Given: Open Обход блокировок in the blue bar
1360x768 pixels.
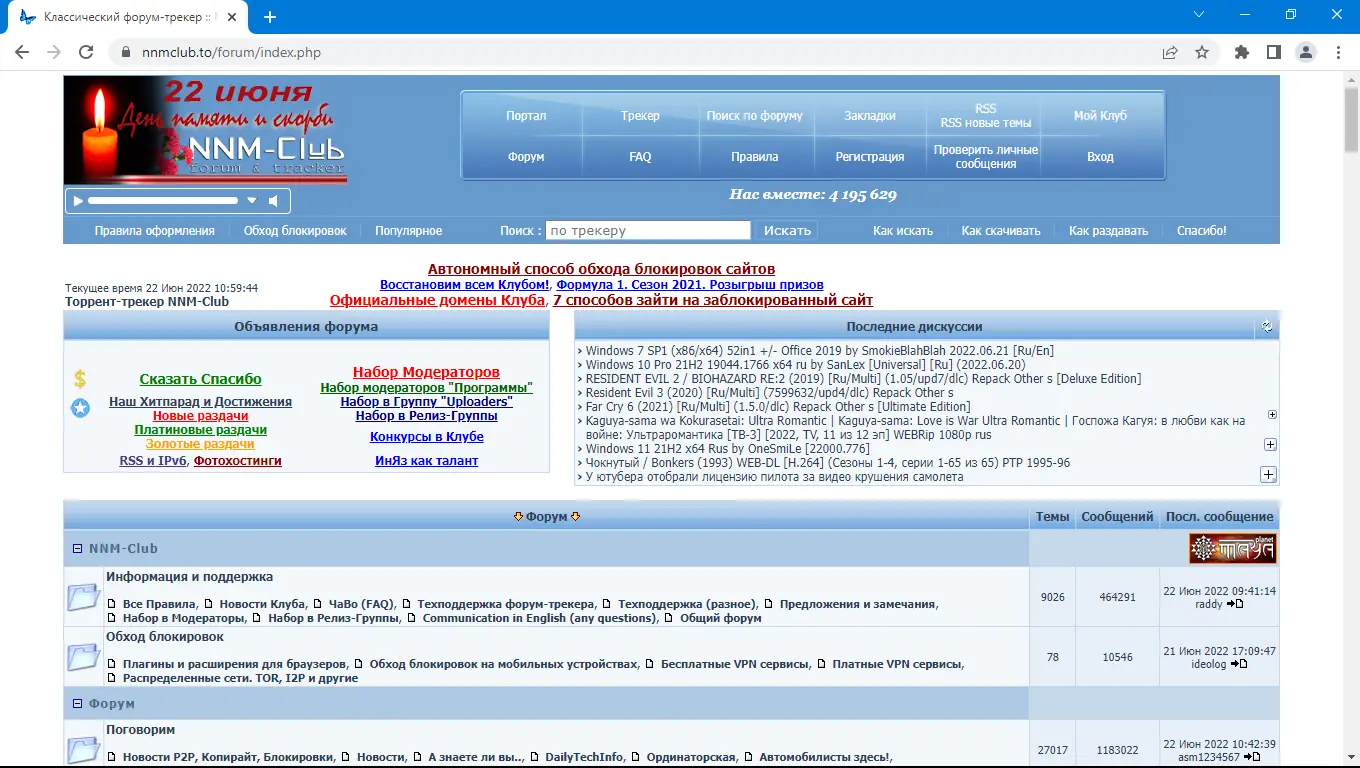Looking at the screenshot, I should (x=295, y=231).
